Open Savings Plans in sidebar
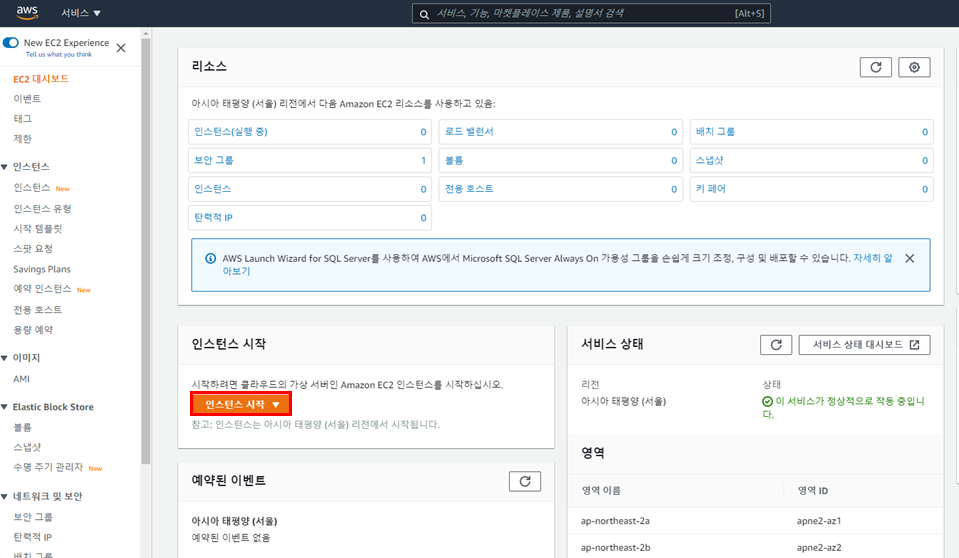Image resolution: width=959 pixels, height=558 pixels. coord(42,269)
